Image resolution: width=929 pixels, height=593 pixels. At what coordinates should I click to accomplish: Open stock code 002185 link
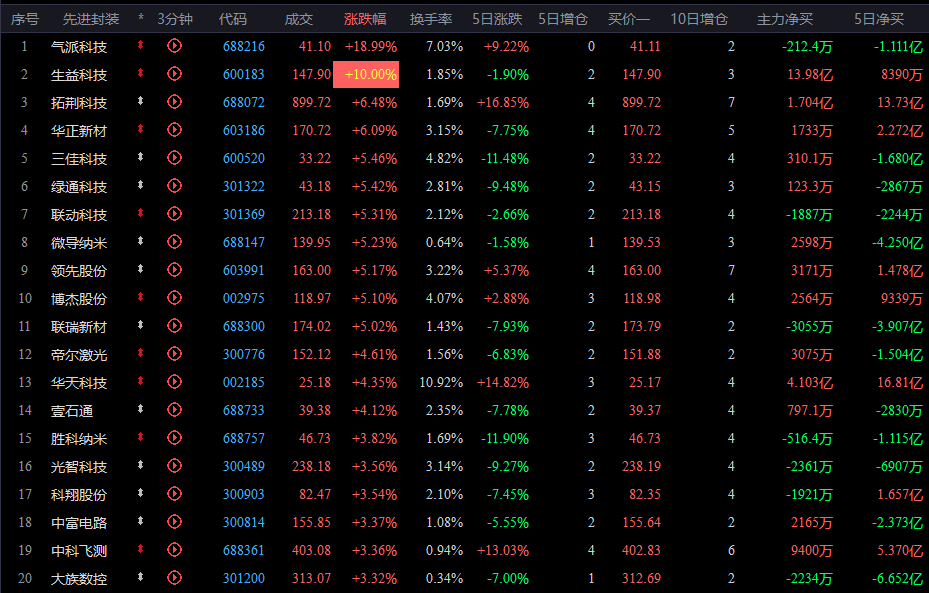tap(244, 383)
